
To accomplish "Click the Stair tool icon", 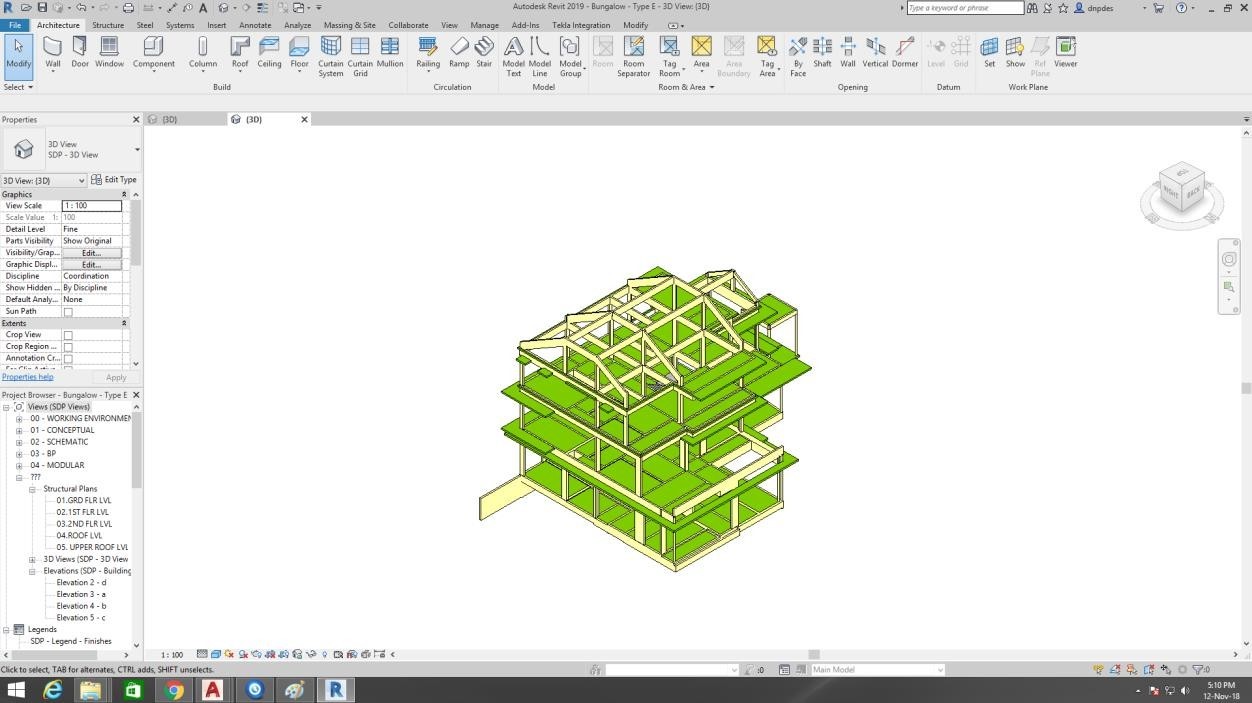I will click(x=484, y=53).
